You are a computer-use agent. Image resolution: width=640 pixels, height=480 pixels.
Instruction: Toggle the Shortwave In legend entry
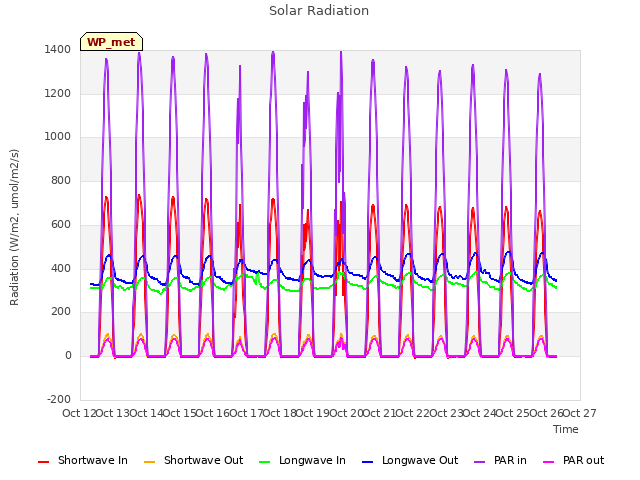pyautogui.click(x=83, y=460)
